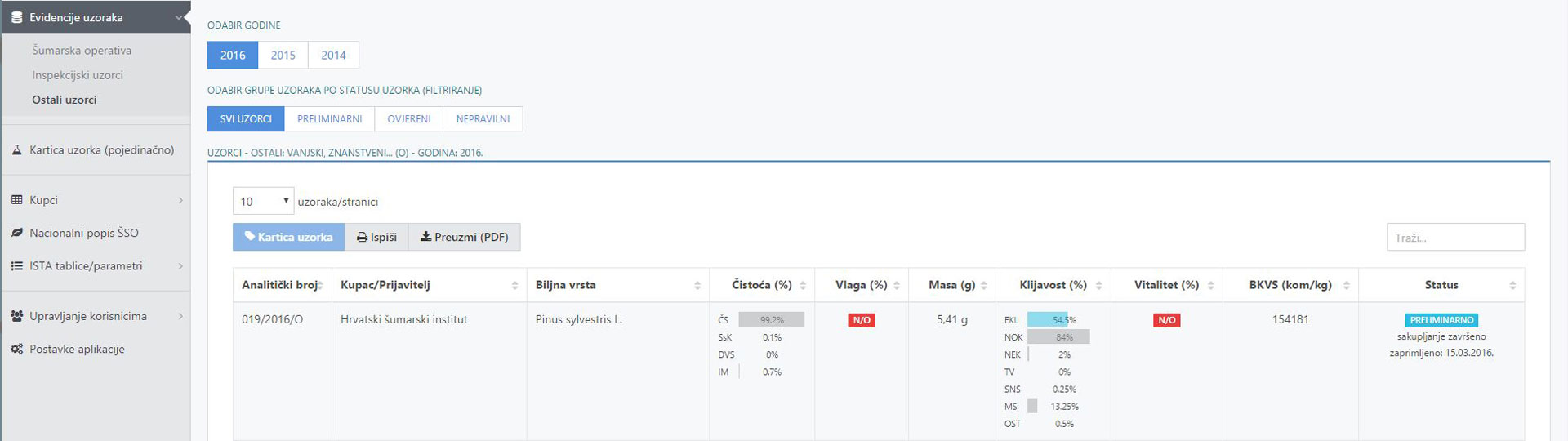Open the samples-per-page dropdown
Image resolution: width=1568 pixels, height=441 pixels.
(x=263, y=201)
